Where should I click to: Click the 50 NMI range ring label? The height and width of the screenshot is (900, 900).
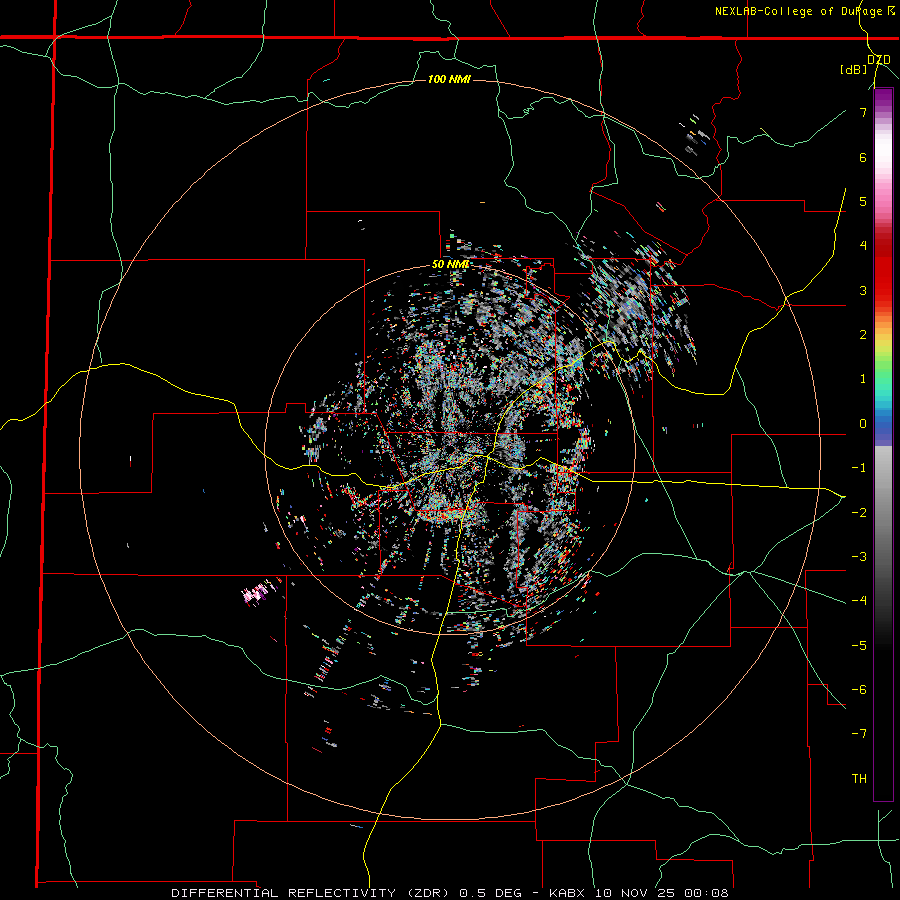451,265
